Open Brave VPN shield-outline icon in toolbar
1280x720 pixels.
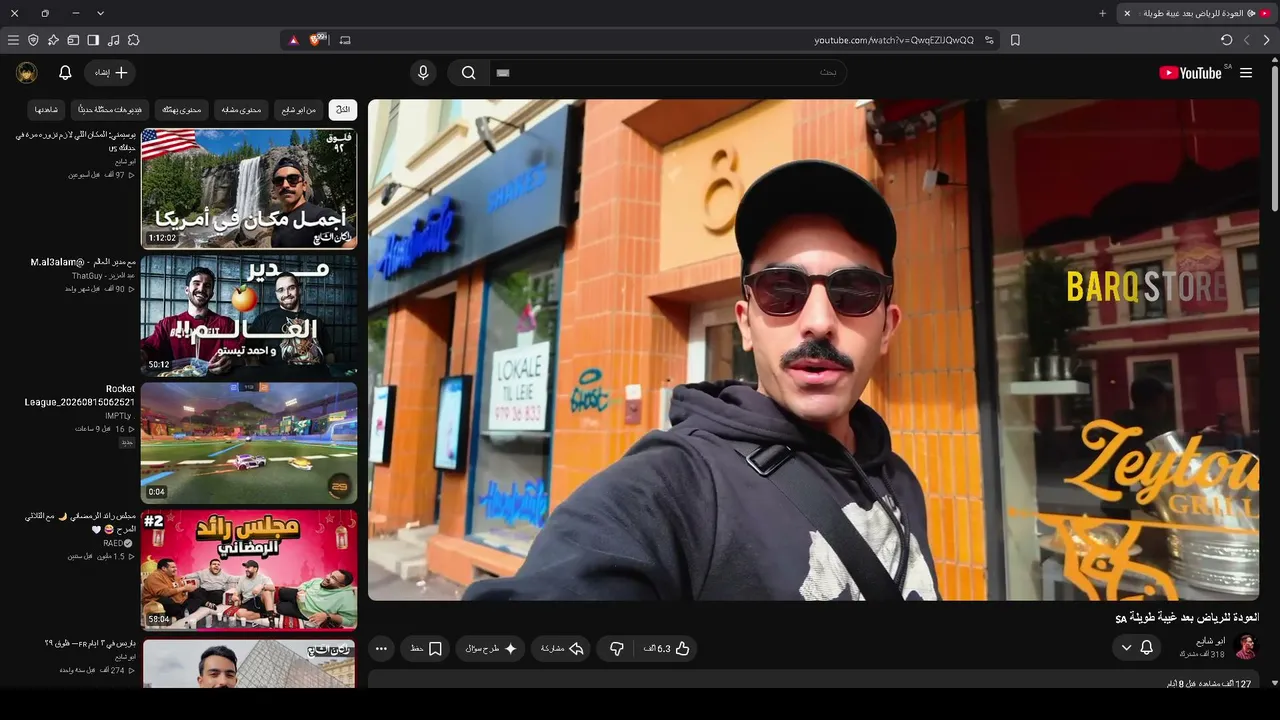(33, 40)
